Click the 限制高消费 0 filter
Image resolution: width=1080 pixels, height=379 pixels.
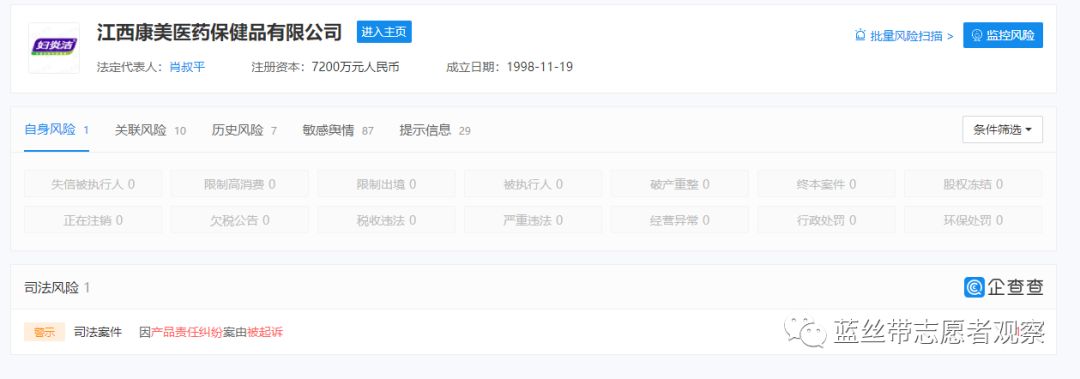[240, 184]
